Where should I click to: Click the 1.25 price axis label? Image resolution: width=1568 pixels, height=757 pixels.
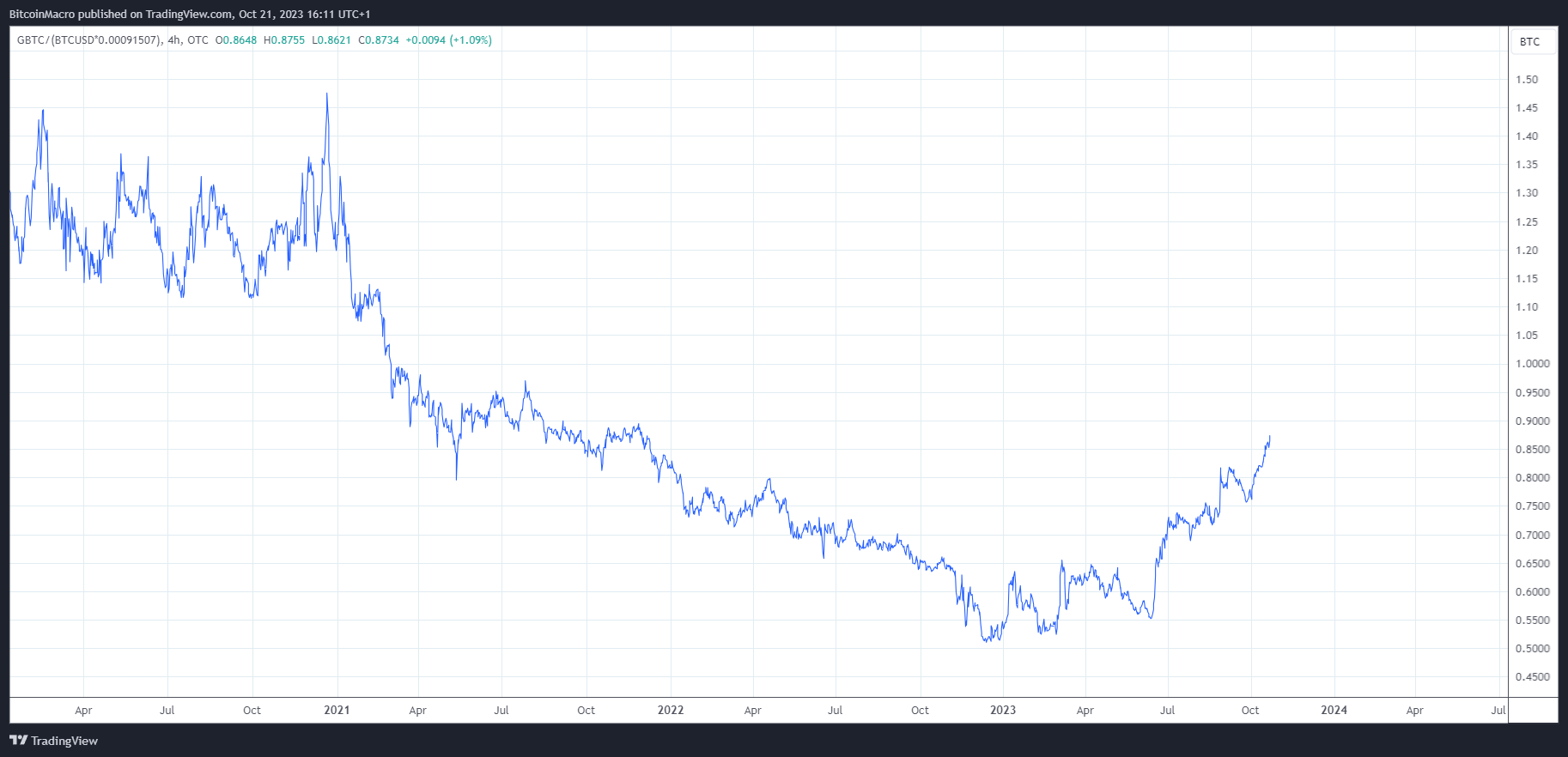(1527, 222)
